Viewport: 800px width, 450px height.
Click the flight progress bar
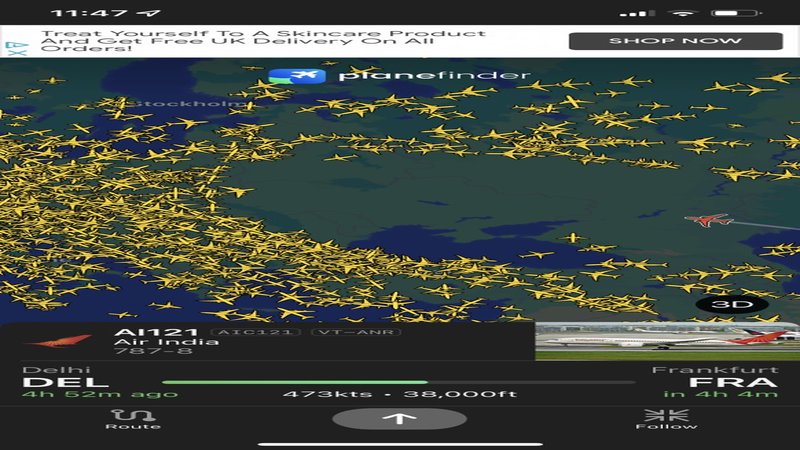tap(398, 382)
